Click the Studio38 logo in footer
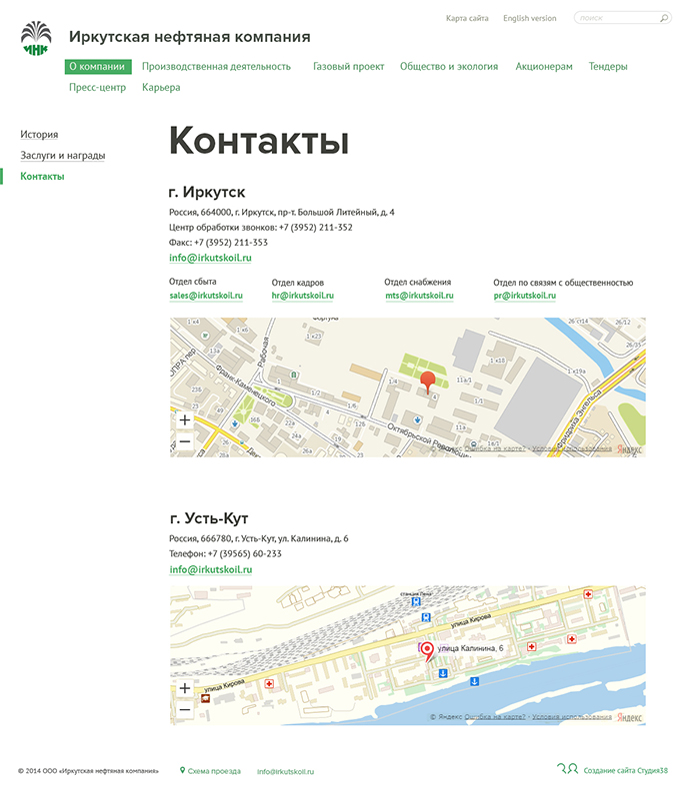Screen dimensions: 700x790 click(567, 769)
